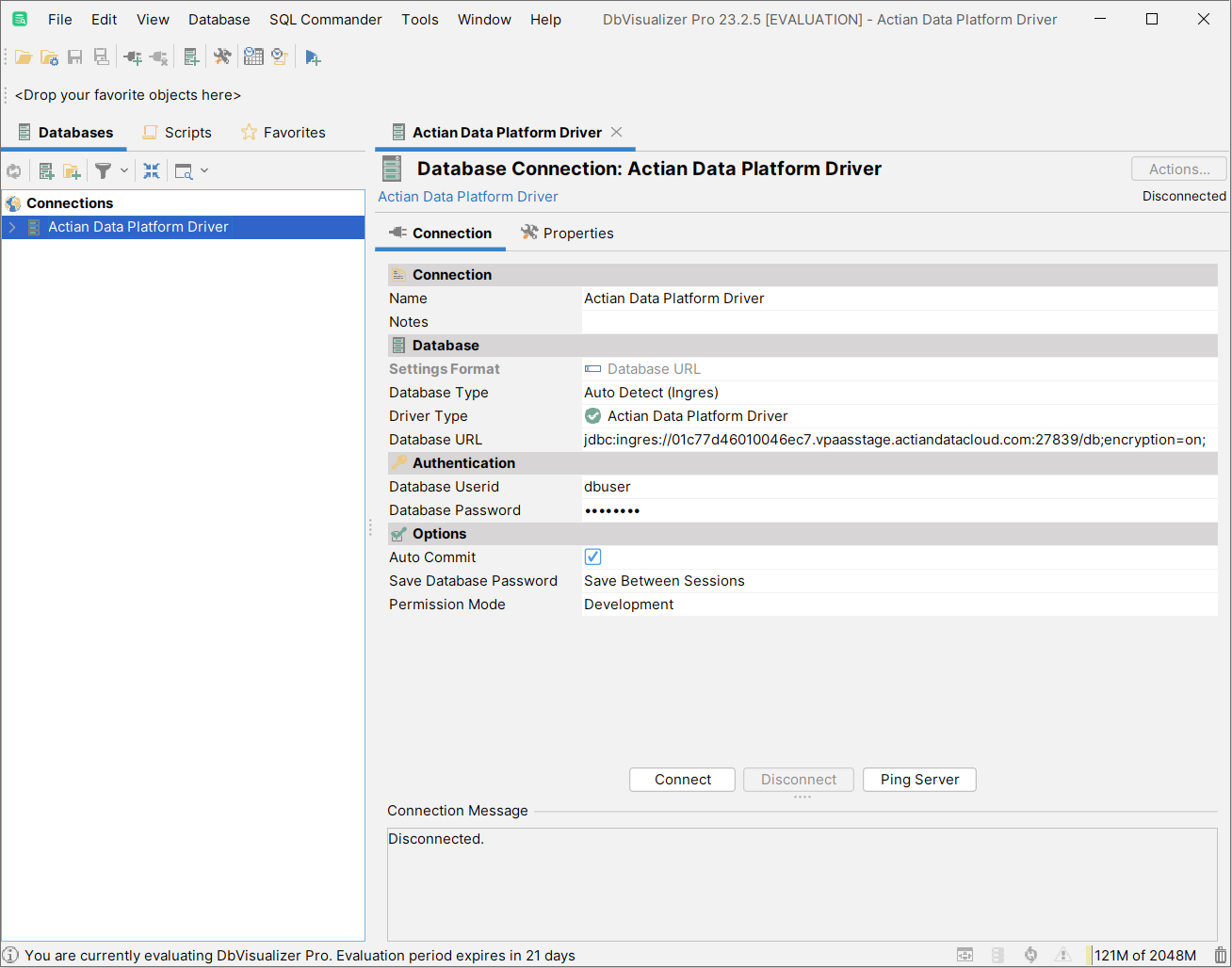The width and height of the screenshot is (1232, 968).
Task: Open the show objects view dropdown arrow
Action: click(x=204, y=171)
